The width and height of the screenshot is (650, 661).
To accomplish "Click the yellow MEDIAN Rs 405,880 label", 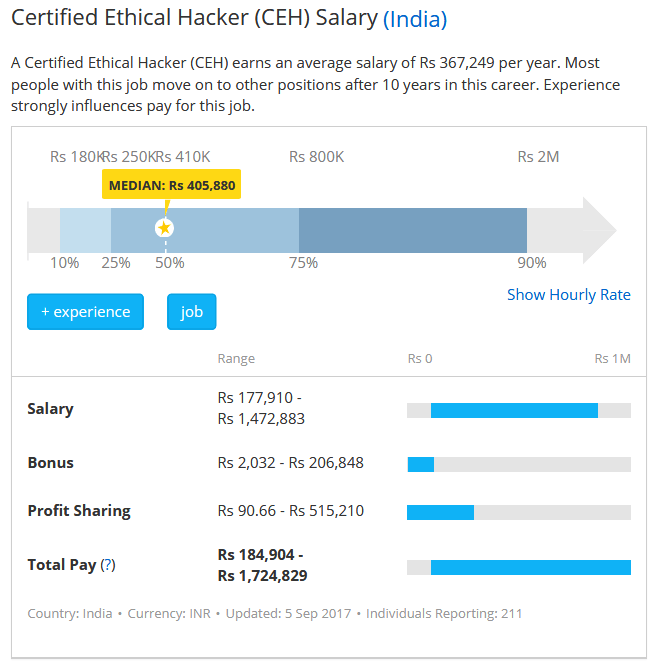I will tap(172, 185).
